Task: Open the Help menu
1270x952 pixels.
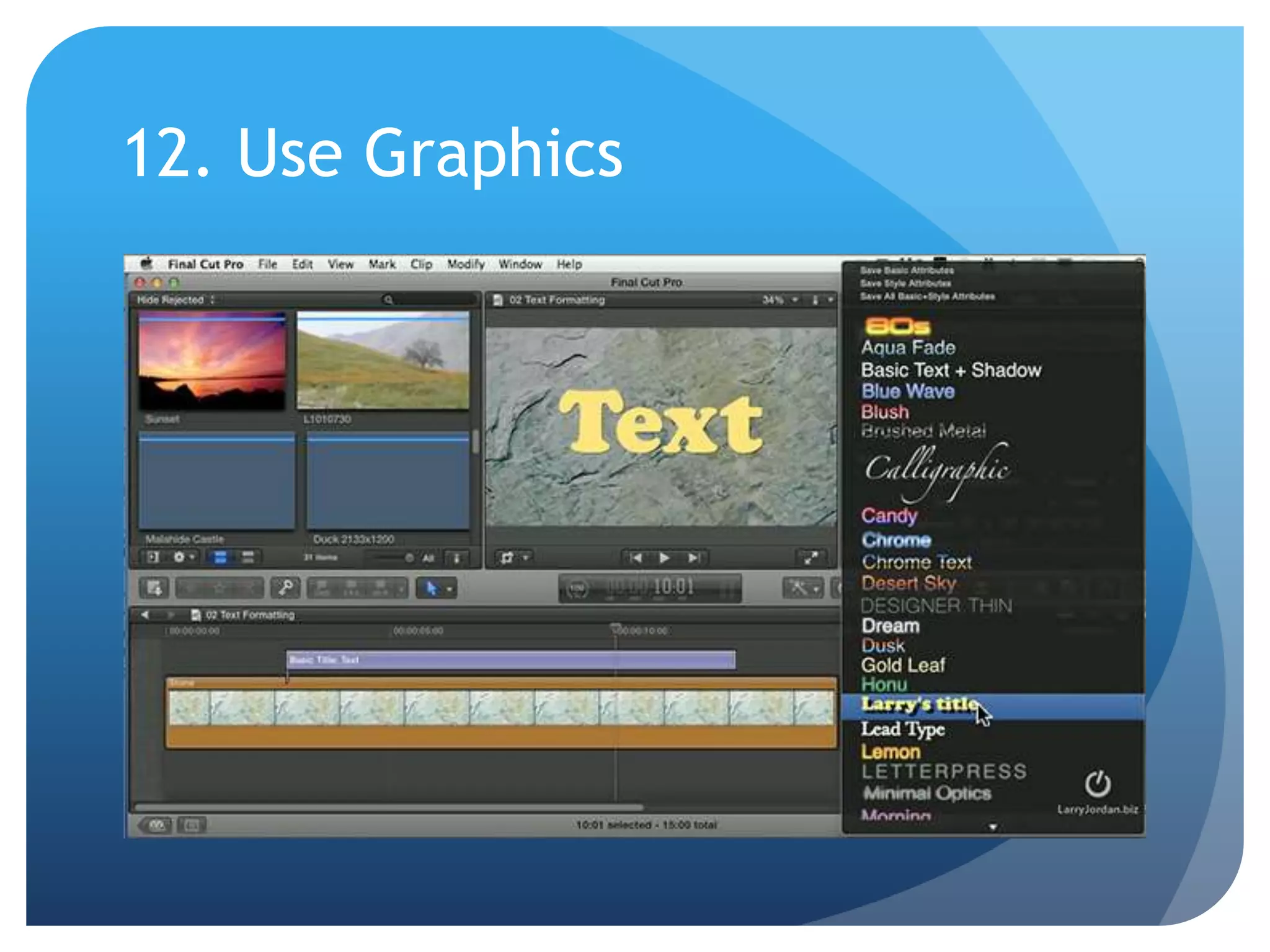Action: [x=569, y=265]
